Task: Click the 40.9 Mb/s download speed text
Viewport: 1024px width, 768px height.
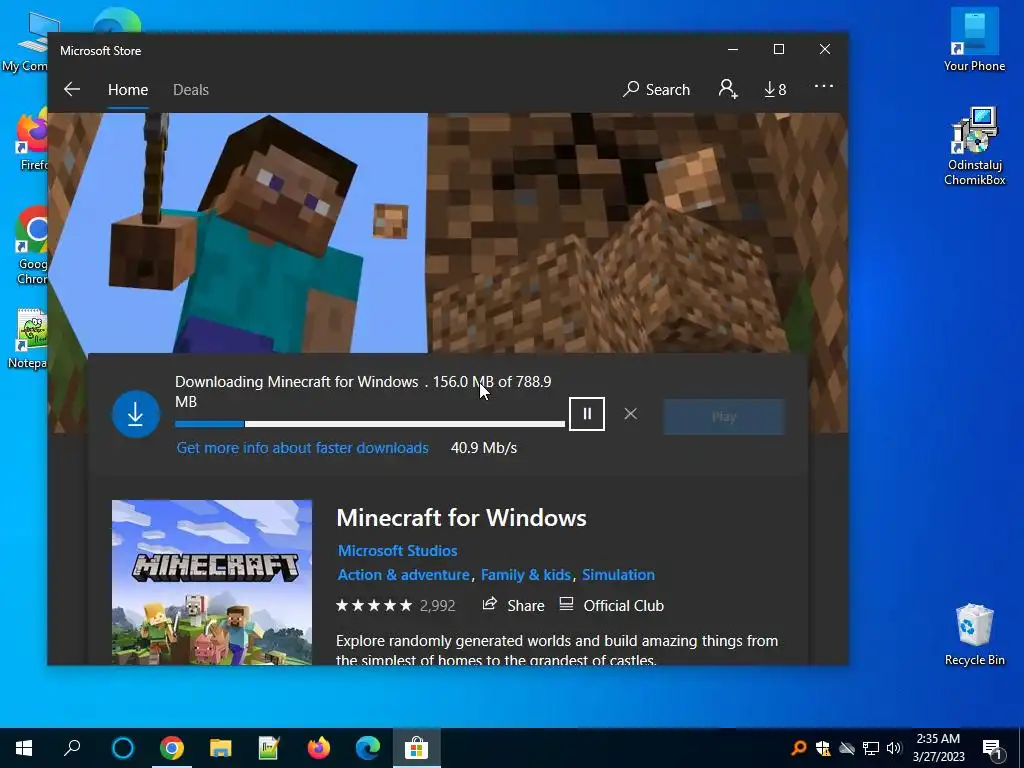Action: coord(484,448)
